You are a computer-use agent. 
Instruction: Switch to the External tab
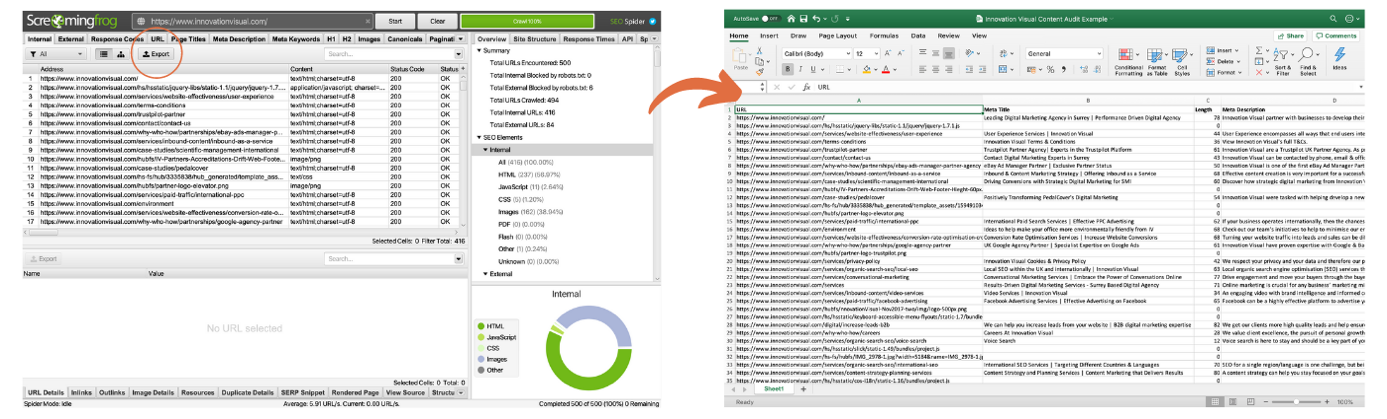(x=71, y=39)
